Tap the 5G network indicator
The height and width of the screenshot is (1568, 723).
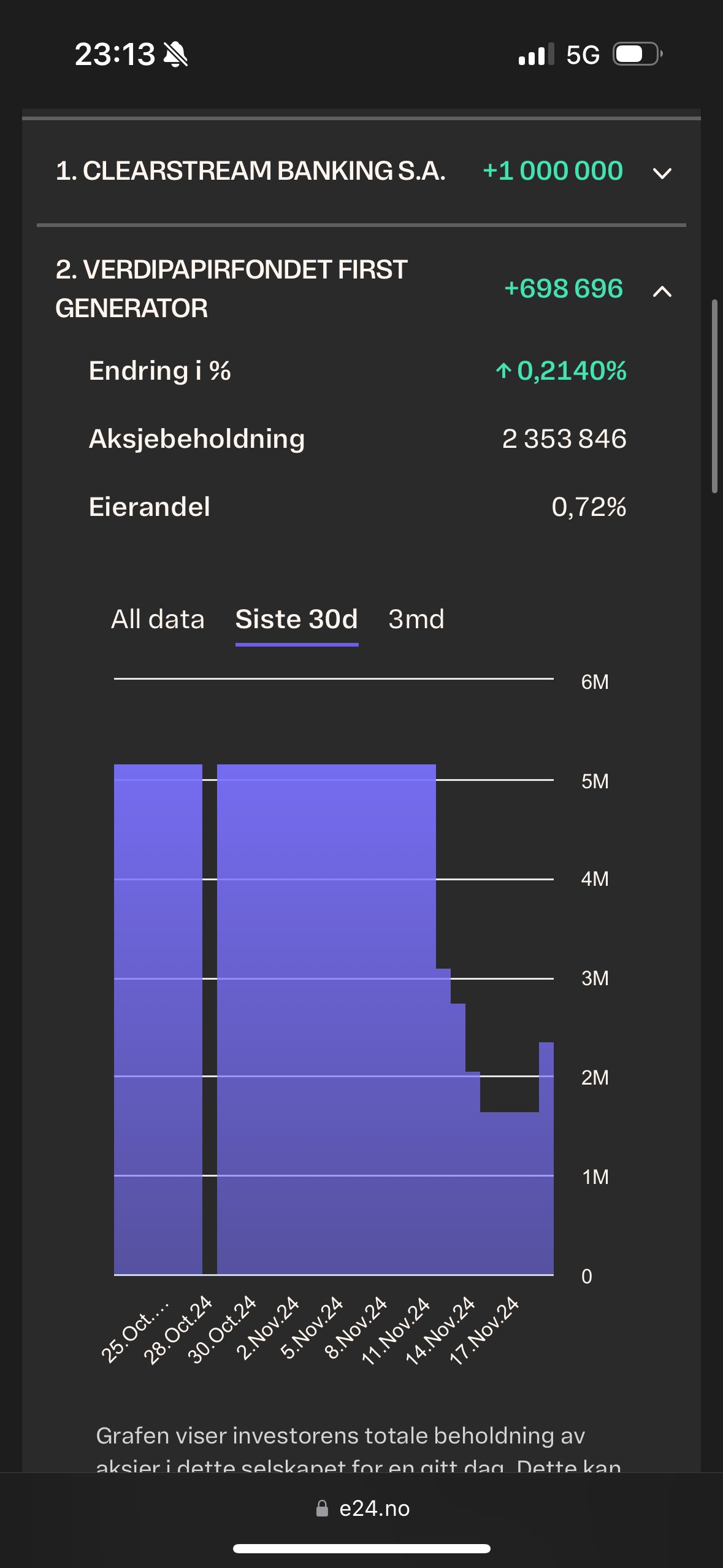pos(583,55)
